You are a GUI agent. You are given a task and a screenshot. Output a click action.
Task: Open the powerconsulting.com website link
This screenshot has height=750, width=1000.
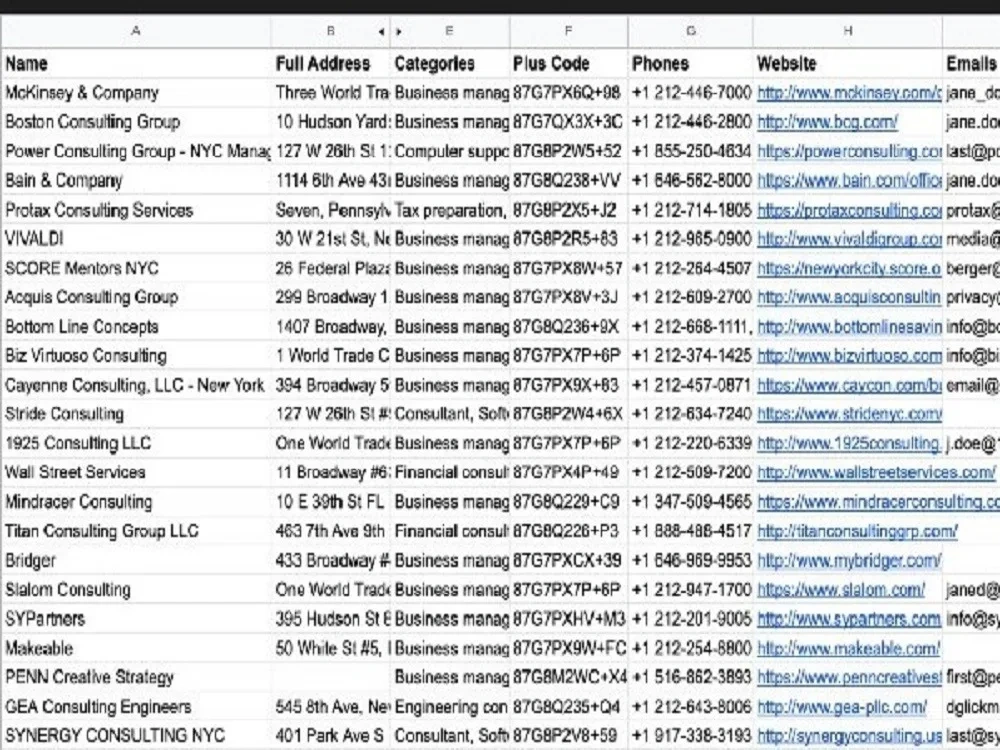click(x=849, y=152)
